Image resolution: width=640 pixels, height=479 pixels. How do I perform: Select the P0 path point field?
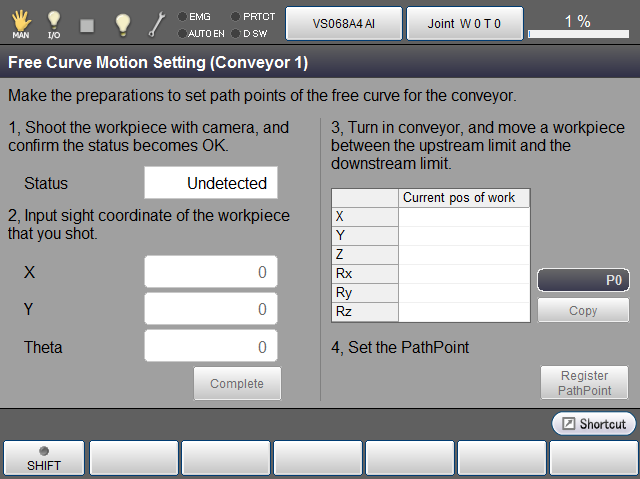point(583,281)
